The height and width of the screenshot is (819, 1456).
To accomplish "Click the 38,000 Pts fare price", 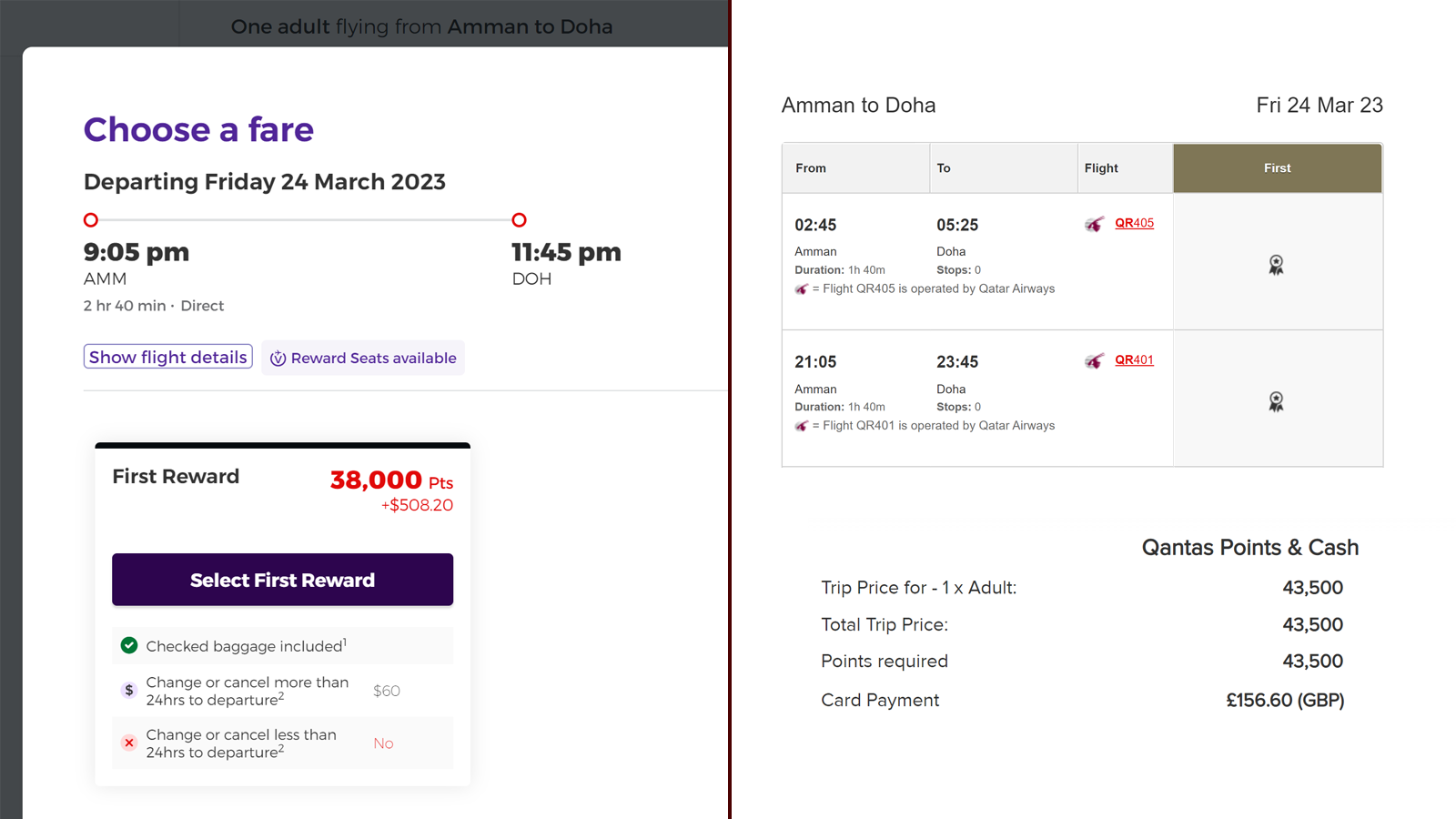I will click(x=391, y=480).
